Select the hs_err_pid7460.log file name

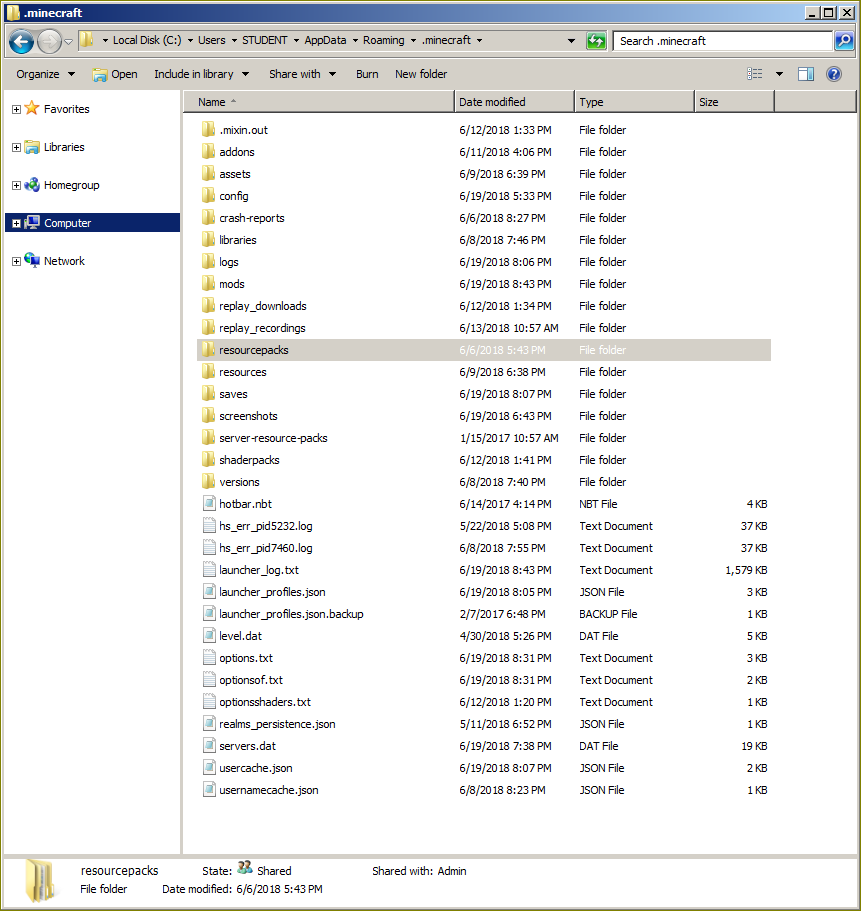pos(266,548)
